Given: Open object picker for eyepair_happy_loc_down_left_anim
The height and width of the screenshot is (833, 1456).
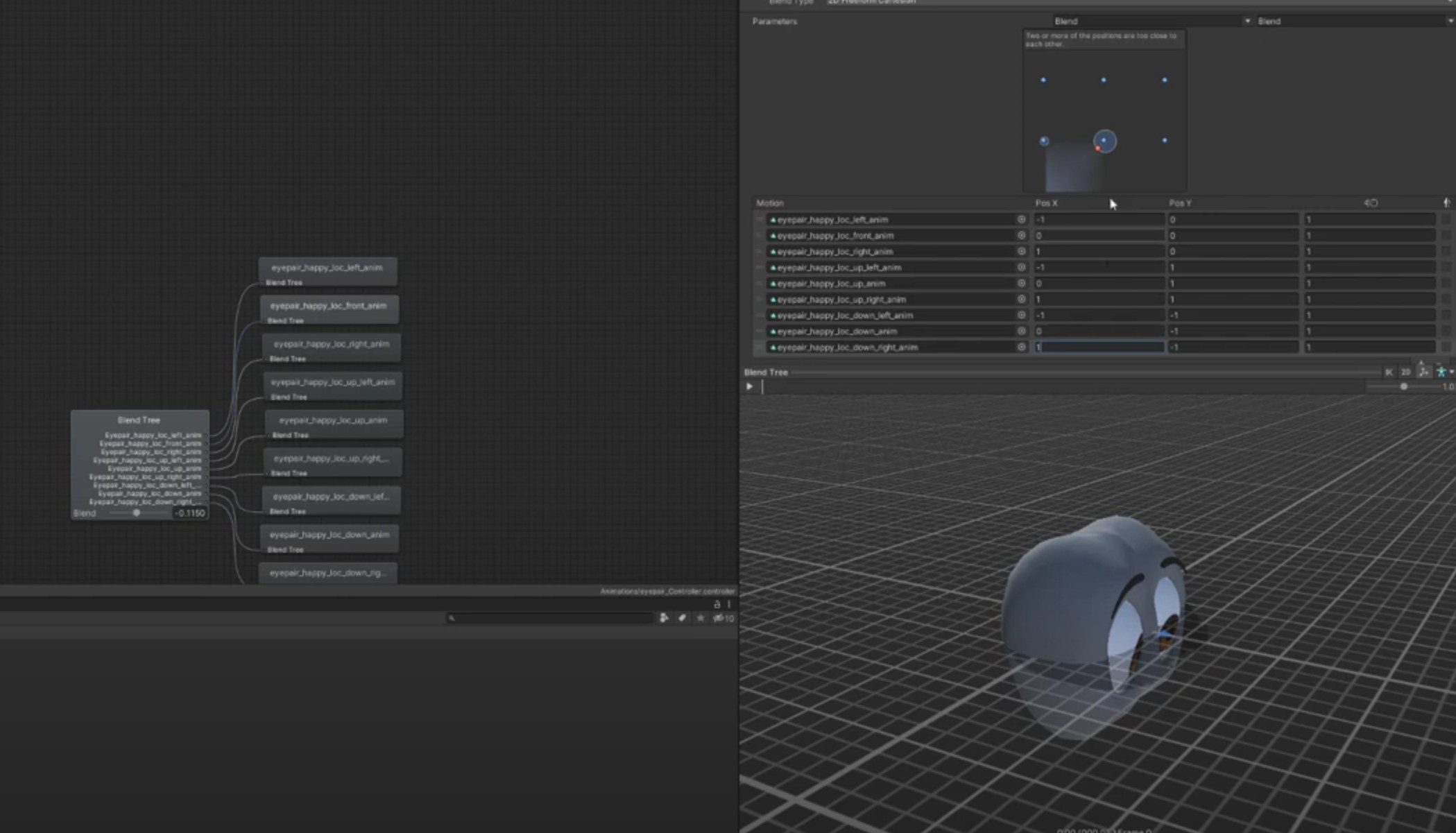Looking at the screenshot, I should tap(1021, 315).
